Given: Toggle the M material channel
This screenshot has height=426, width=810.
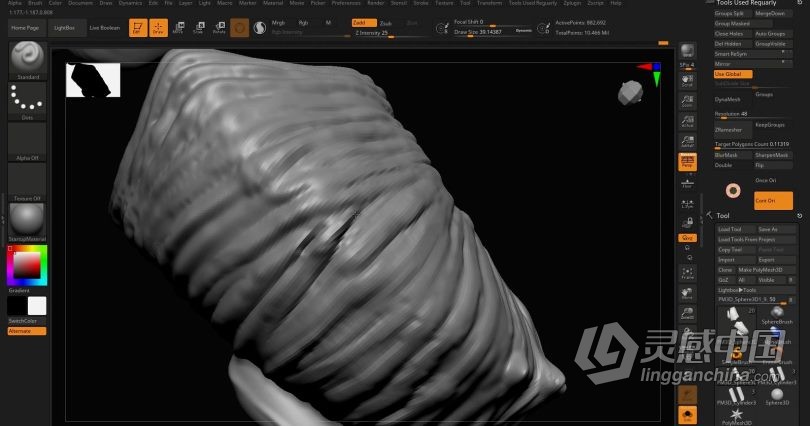Looking at the screenshot, I should 329,23.
